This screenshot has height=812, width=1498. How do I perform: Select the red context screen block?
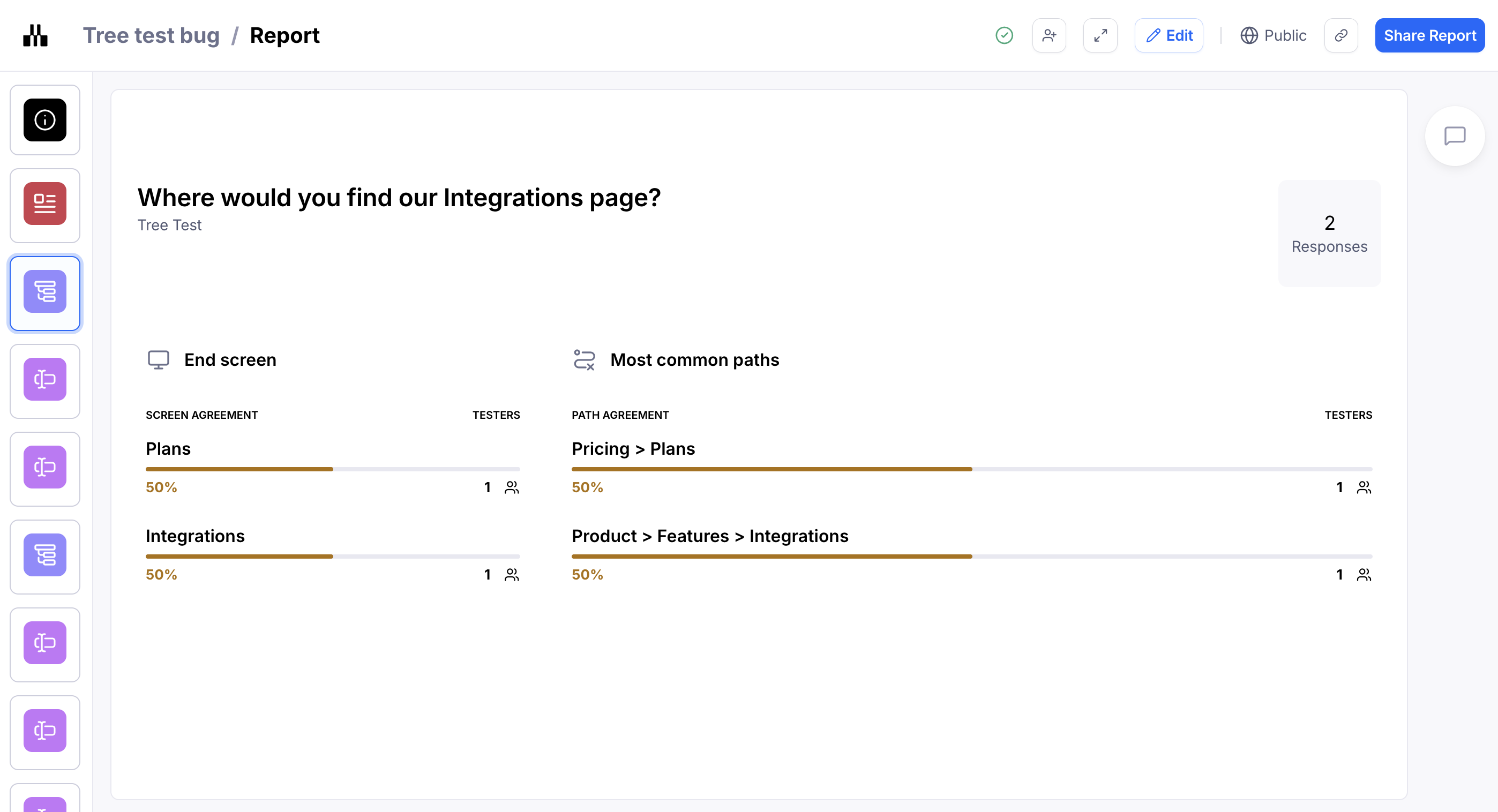[x=45, y=204]
